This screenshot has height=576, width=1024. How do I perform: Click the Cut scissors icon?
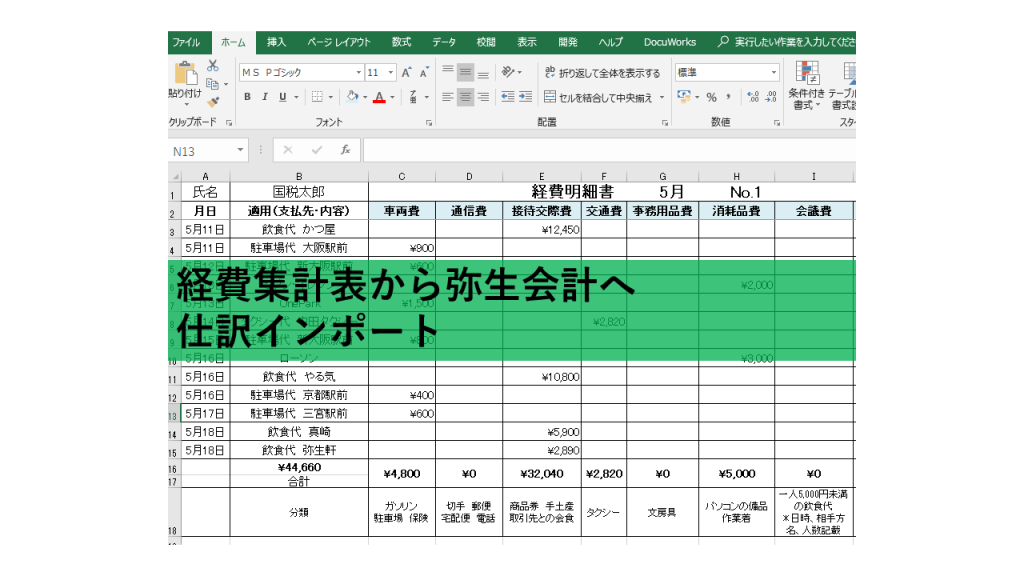(x=213, y=66)
